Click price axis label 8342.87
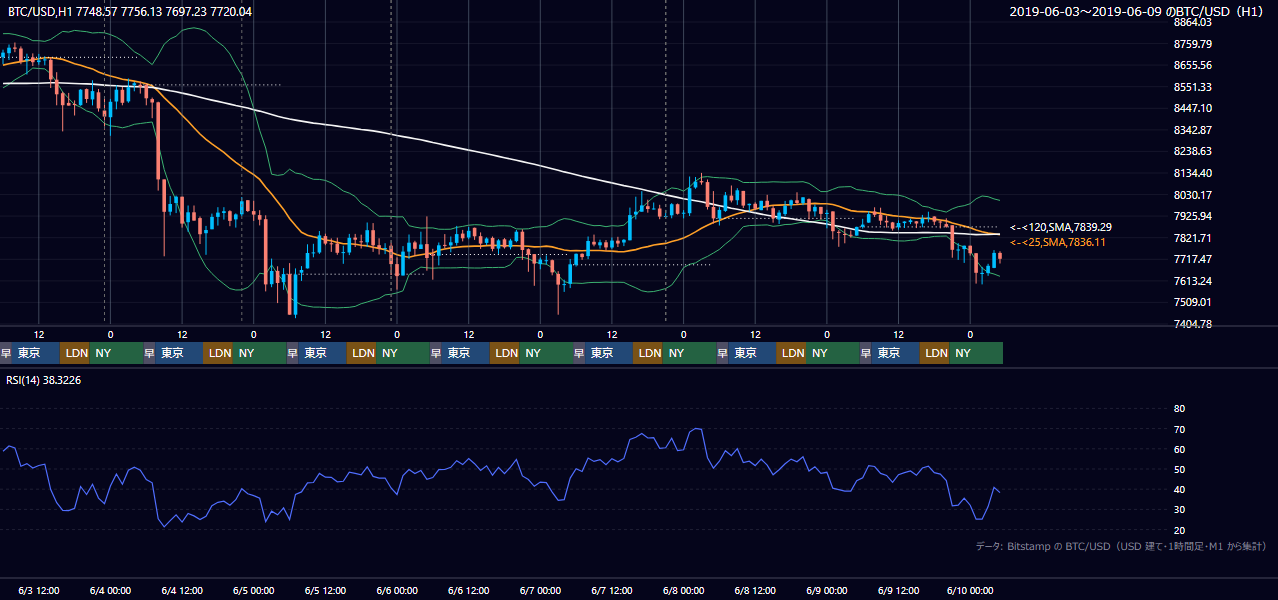Image resolution: width=1278 pixels, height=600 pixels. [1193, 130]
